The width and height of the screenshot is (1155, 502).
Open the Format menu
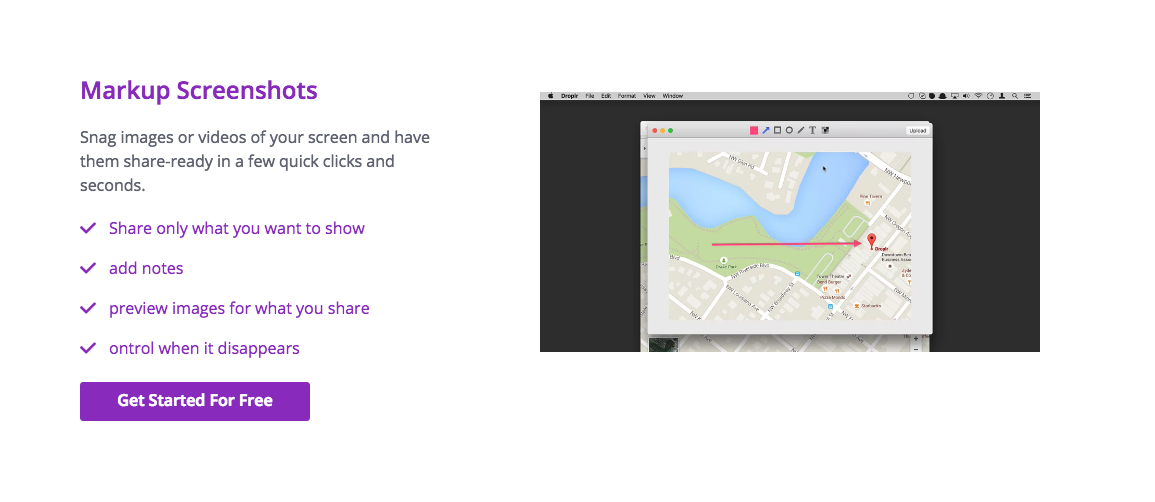pos(627,96)
